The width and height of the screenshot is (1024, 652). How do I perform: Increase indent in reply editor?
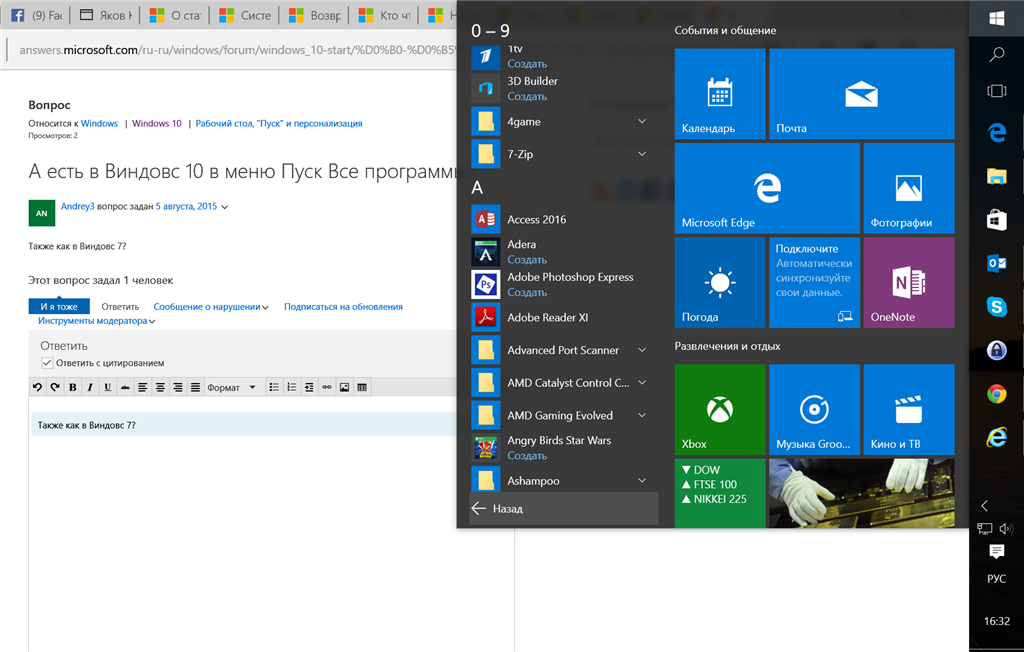pos(309,387)
